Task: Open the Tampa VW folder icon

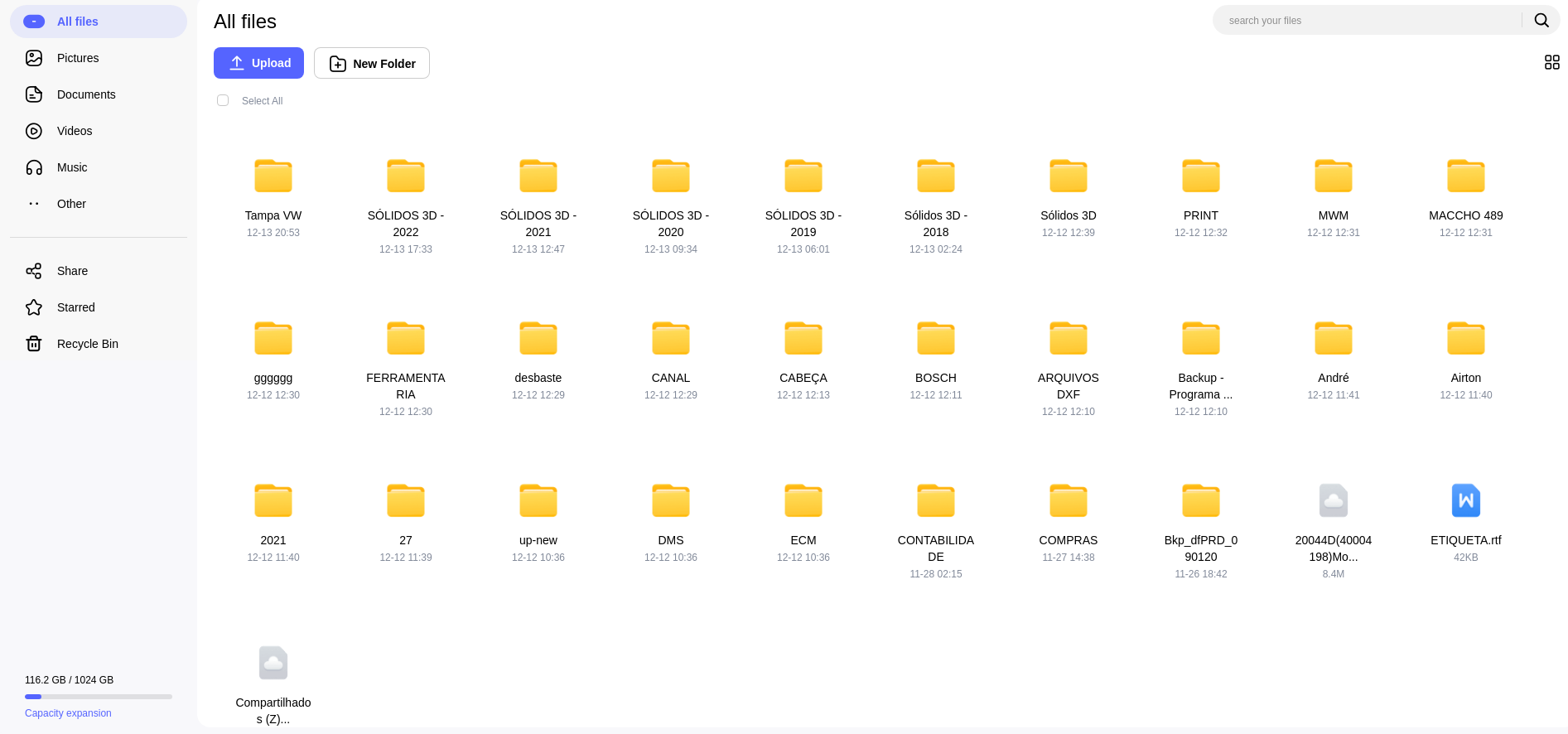Action: pyautogui.click(x=273, y=176)
